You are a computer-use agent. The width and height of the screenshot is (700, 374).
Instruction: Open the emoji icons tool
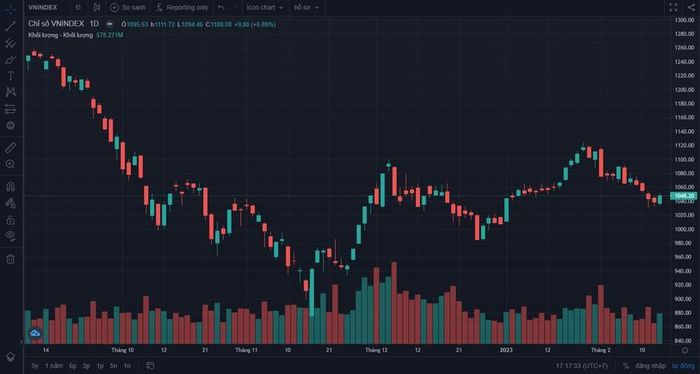[11, 125]
